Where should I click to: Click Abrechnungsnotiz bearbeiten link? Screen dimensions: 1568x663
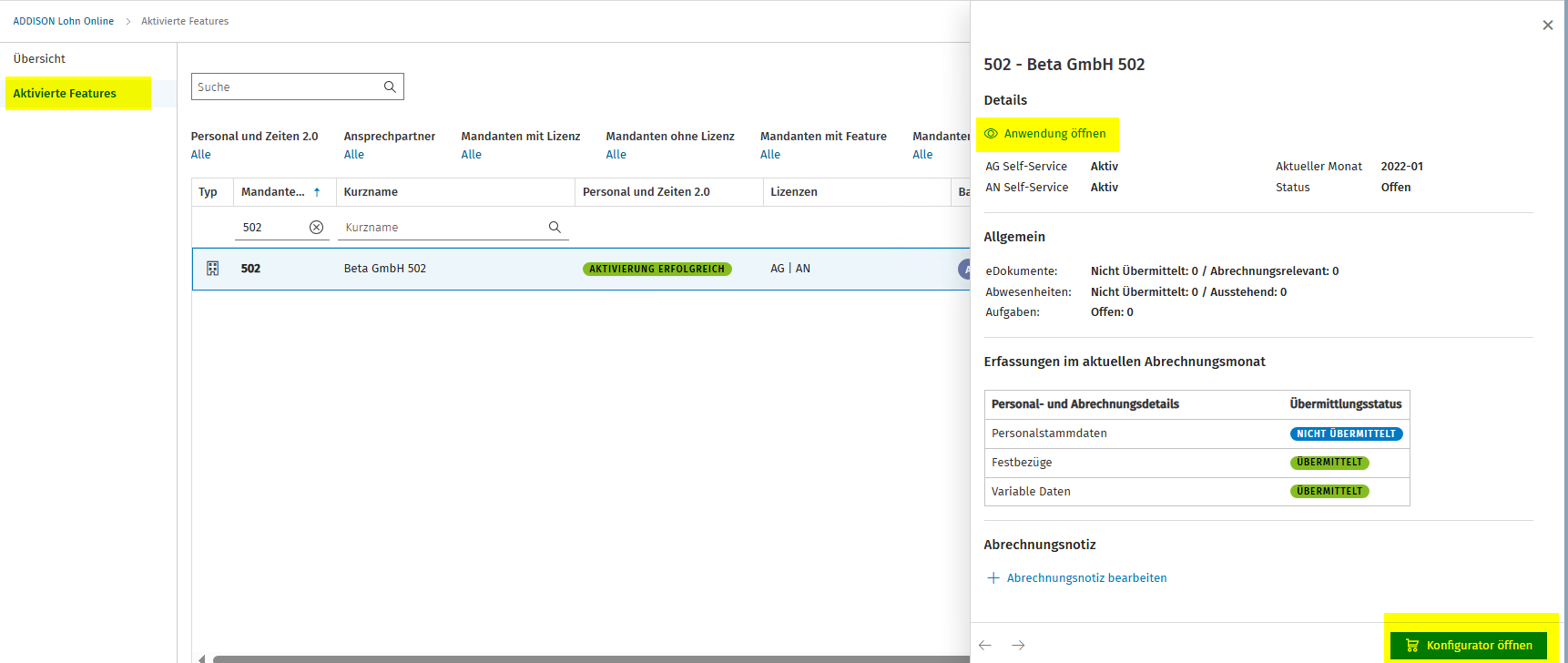pyautogui.click(x=1086, y=578)
